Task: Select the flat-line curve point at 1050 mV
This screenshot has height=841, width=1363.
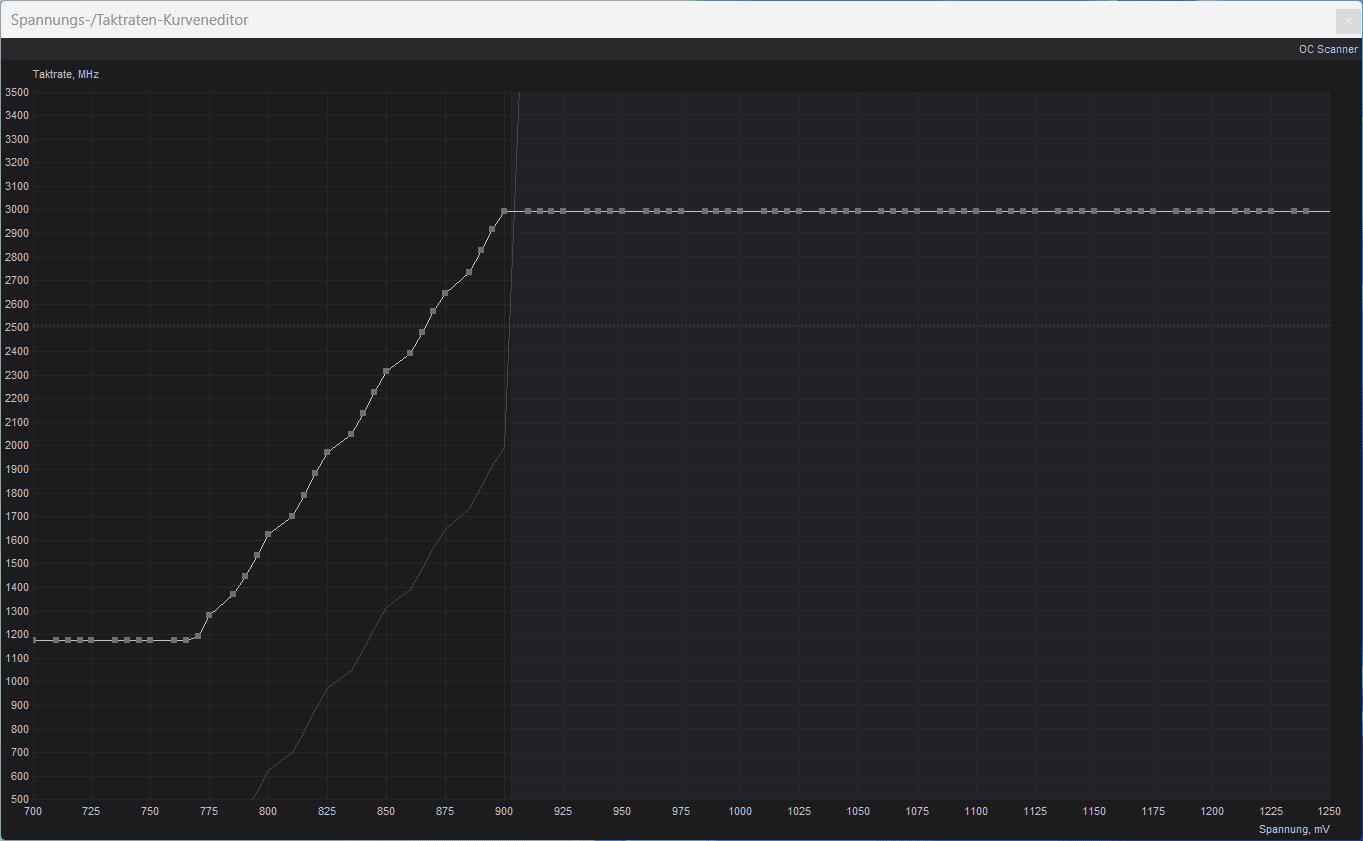Action: click(x=858, y=211)
